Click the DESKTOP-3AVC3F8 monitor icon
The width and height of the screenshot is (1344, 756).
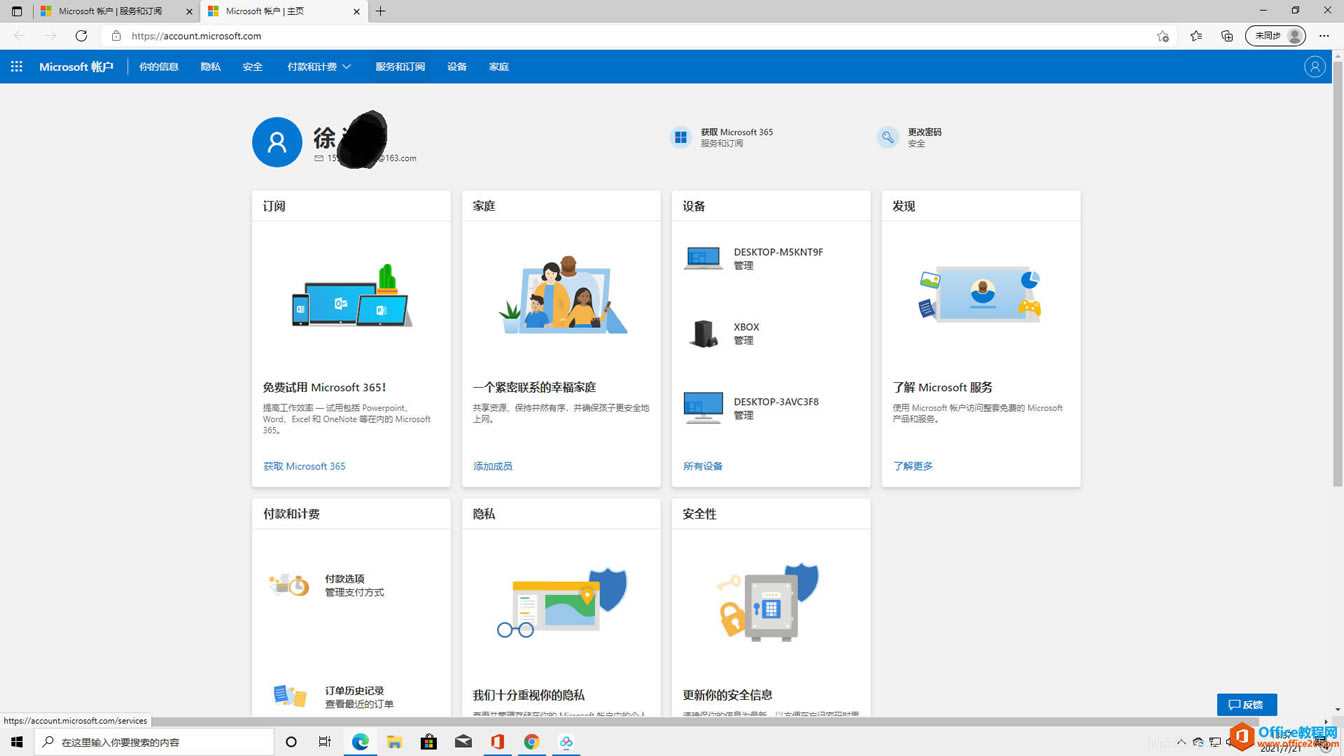(x=703, y=408)
